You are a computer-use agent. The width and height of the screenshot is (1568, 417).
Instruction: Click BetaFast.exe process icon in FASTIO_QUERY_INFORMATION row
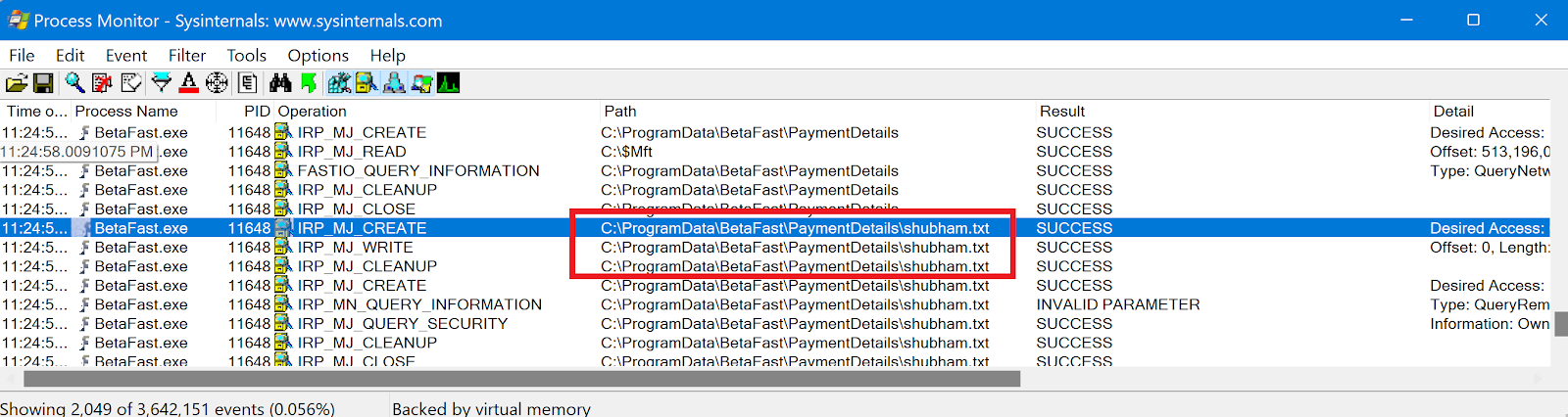pyautogui.click(x=84, y=171)
